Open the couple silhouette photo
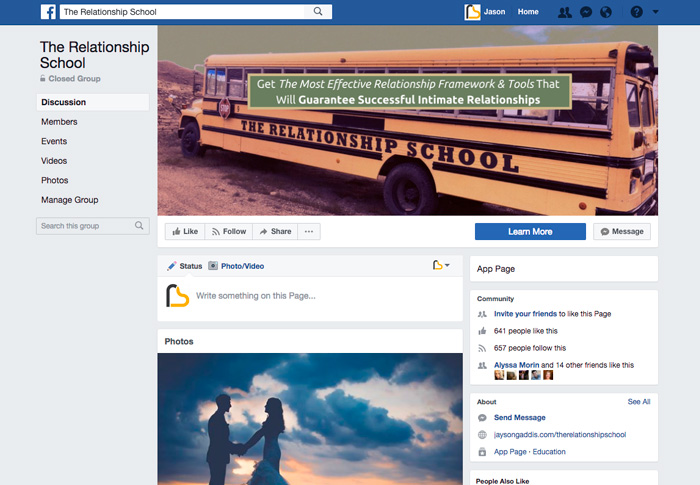The width and height of the screenshot is (700, 485). 310,419
